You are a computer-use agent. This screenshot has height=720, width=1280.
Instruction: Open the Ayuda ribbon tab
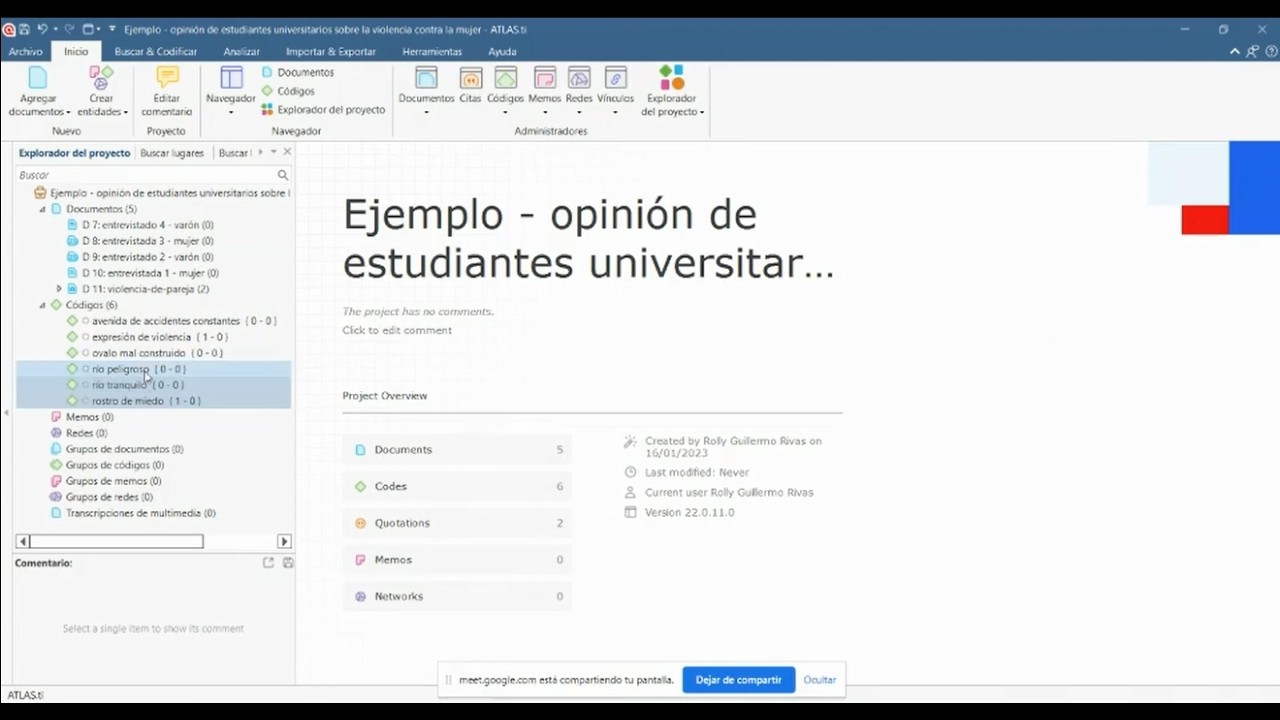(502, 52)
